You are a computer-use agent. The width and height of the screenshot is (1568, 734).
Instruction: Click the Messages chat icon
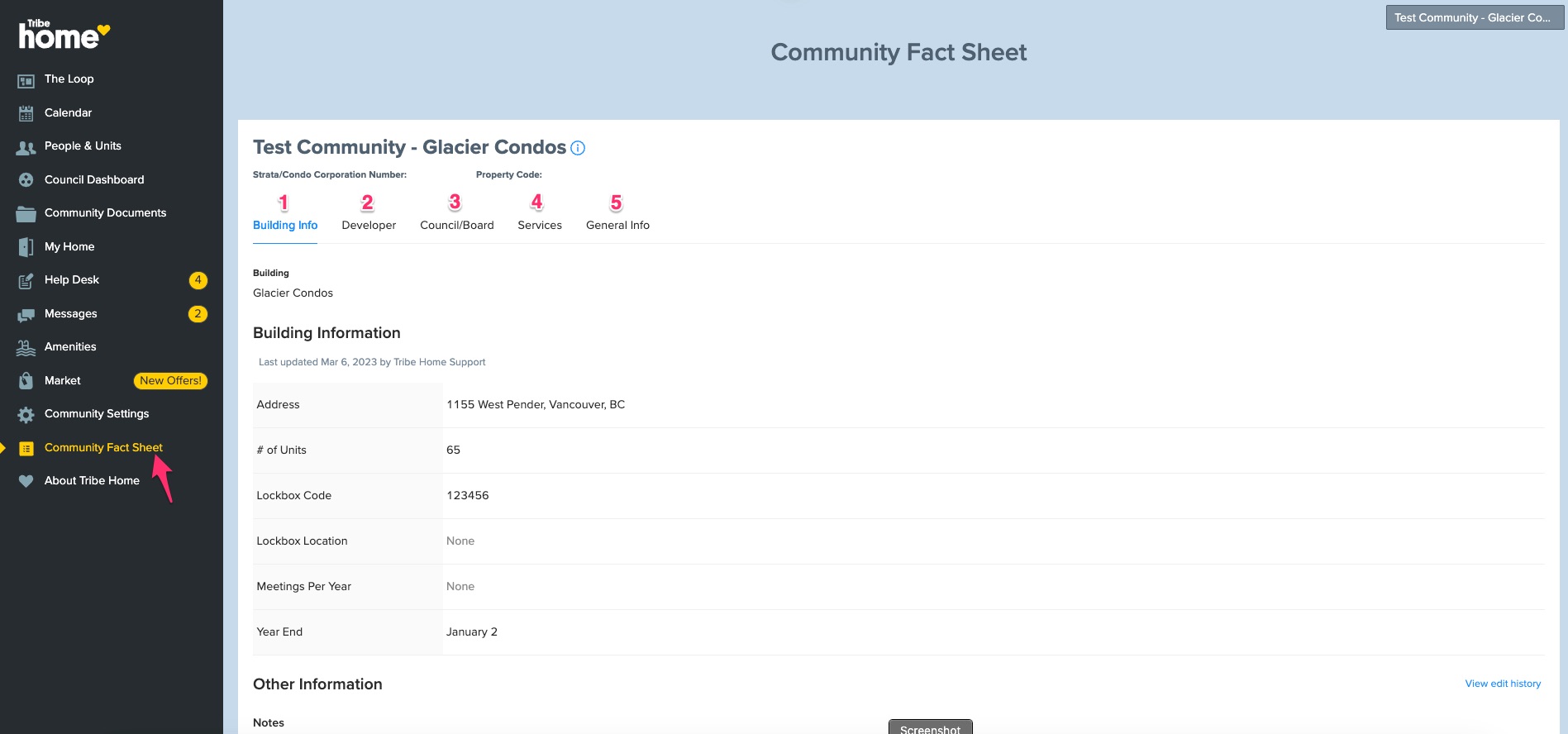coord(26,315)
